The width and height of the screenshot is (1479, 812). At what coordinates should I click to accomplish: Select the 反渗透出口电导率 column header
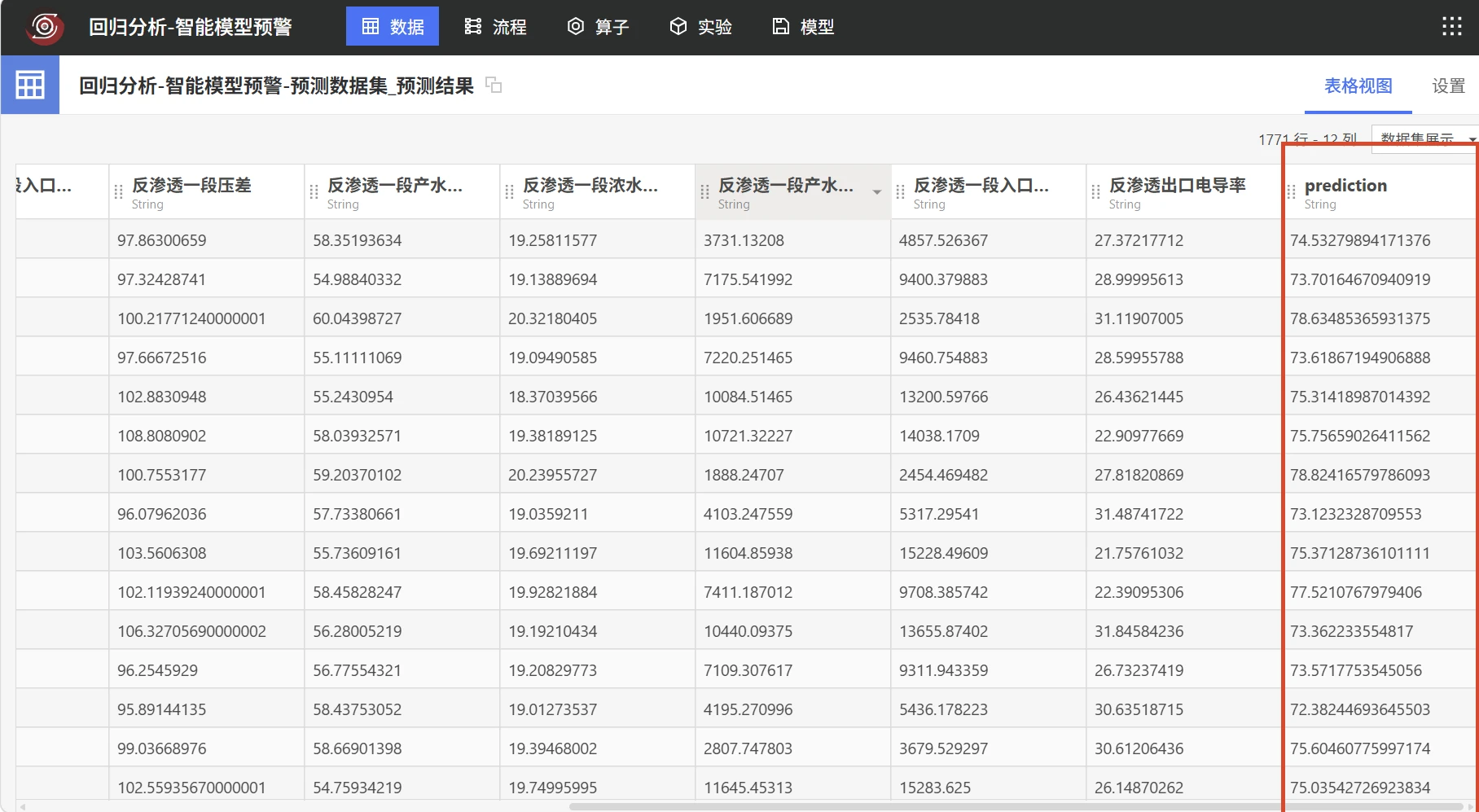[x=1184, y=192]
